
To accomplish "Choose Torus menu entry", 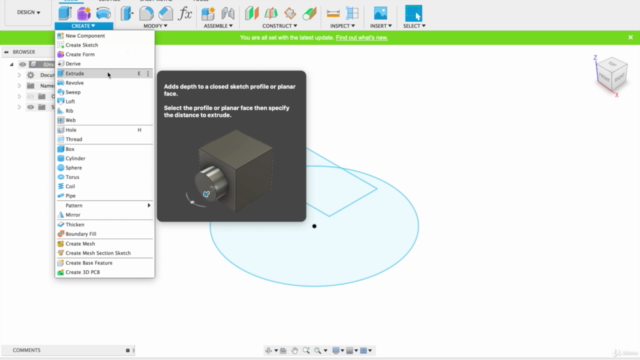I will pos(105,177).
